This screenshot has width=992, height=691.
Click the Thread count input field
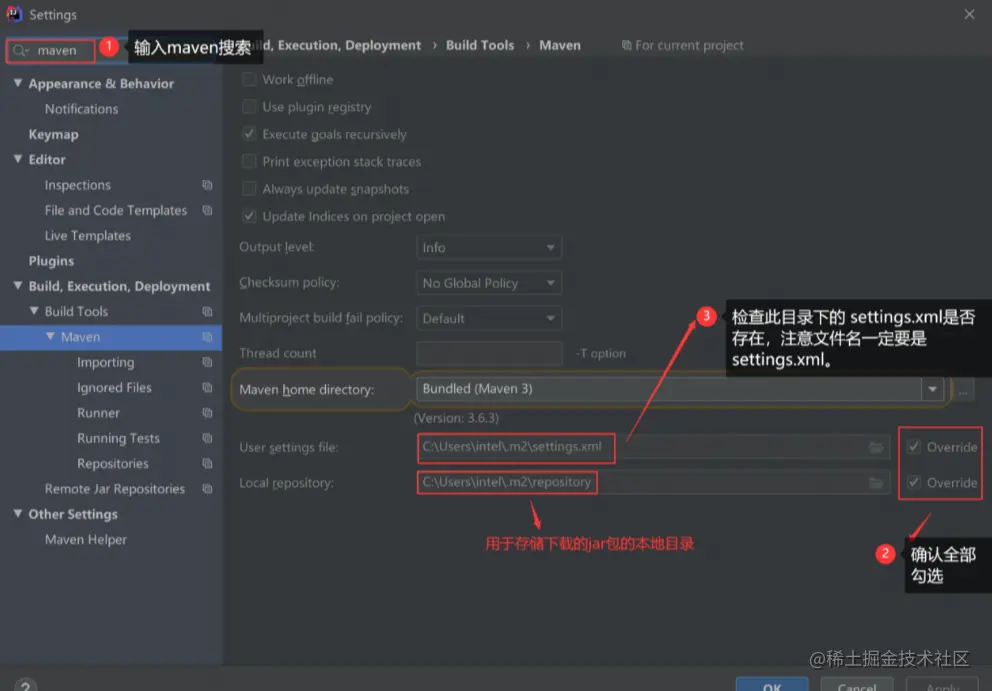(489, 354)
